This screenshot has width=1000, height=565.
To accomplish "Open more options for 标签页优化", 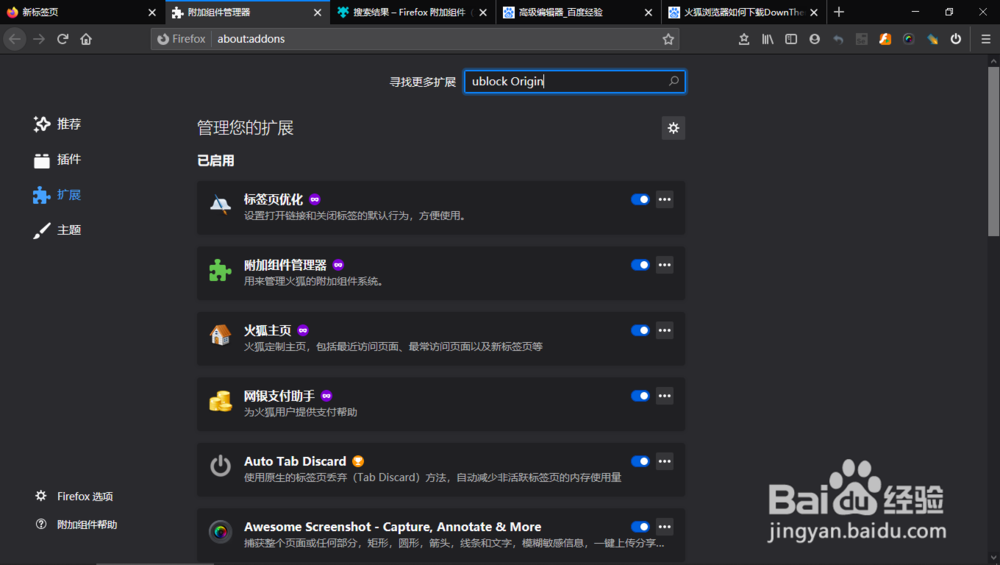I will coord(665,200).
